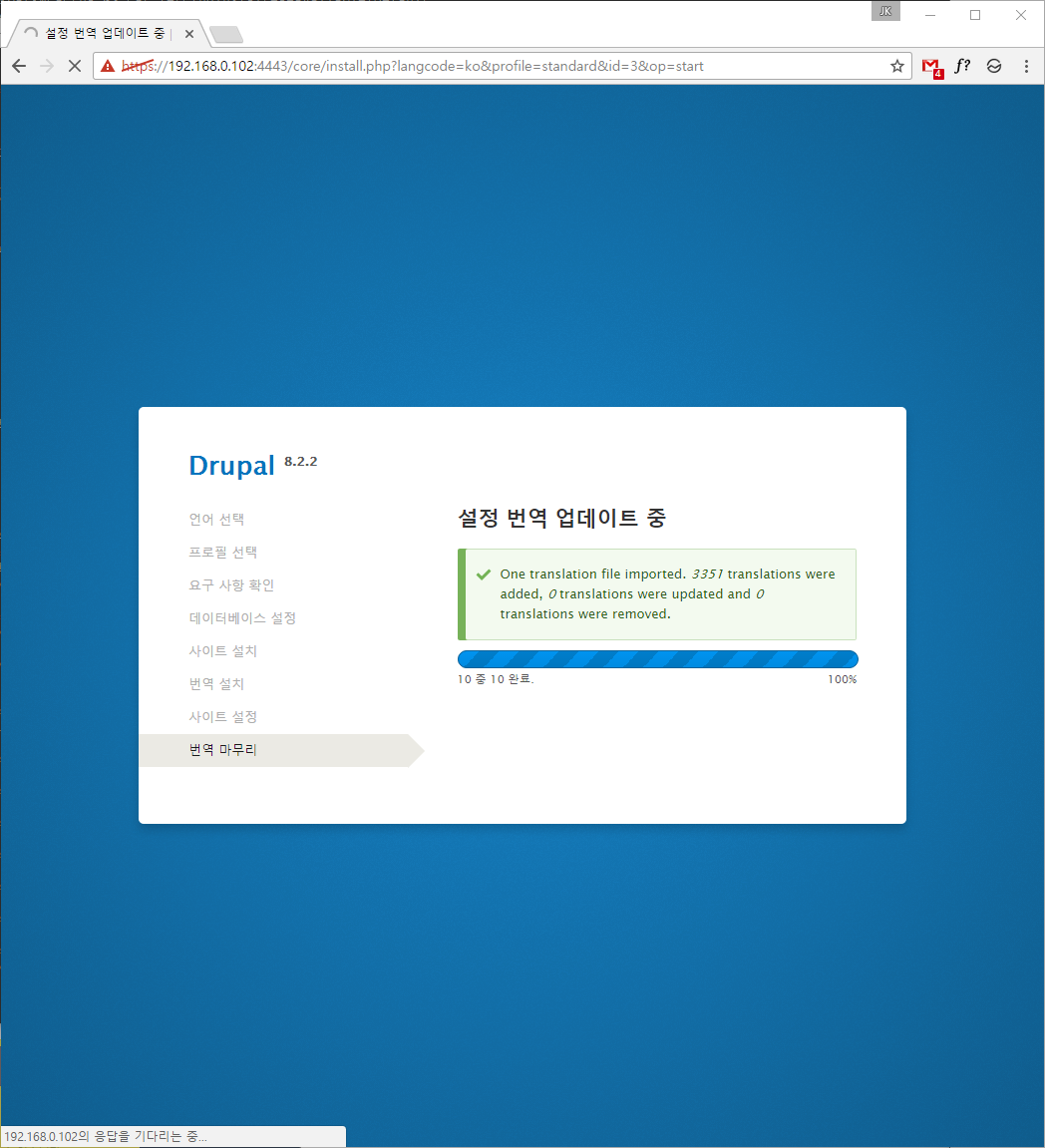Click the 프로필 선택 install step
Screen dimensions: 1045x1148
coord(223,552)
